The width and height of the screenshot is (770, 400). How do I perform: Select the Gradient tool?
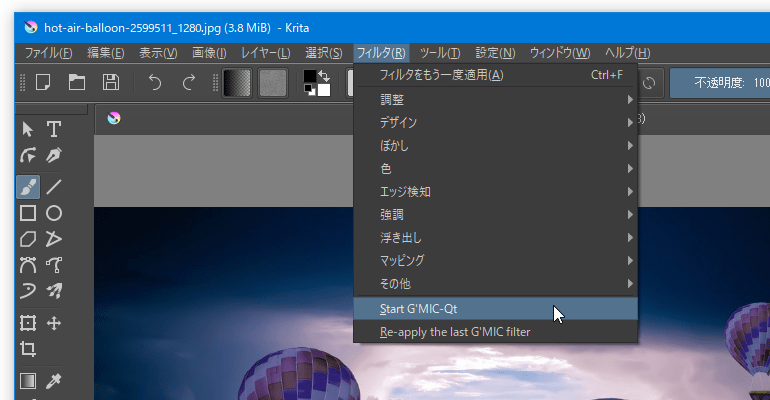pyautogui.click(x=28, y=381)
